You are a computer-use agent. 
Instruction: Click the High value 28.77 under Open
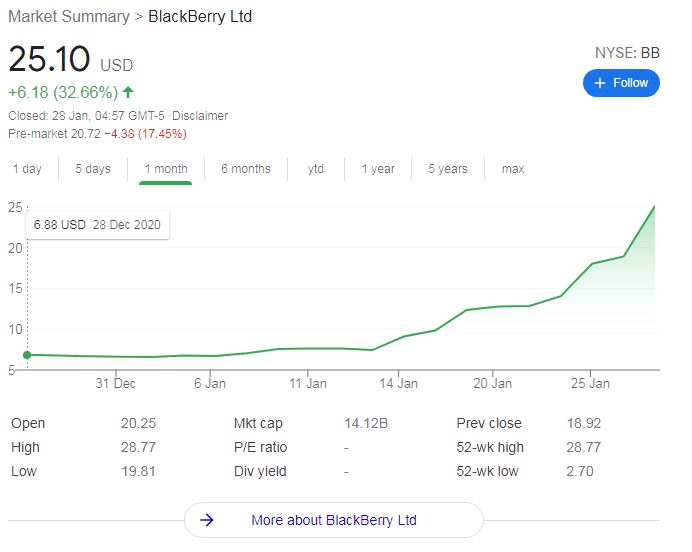click(x=139, y=447)
